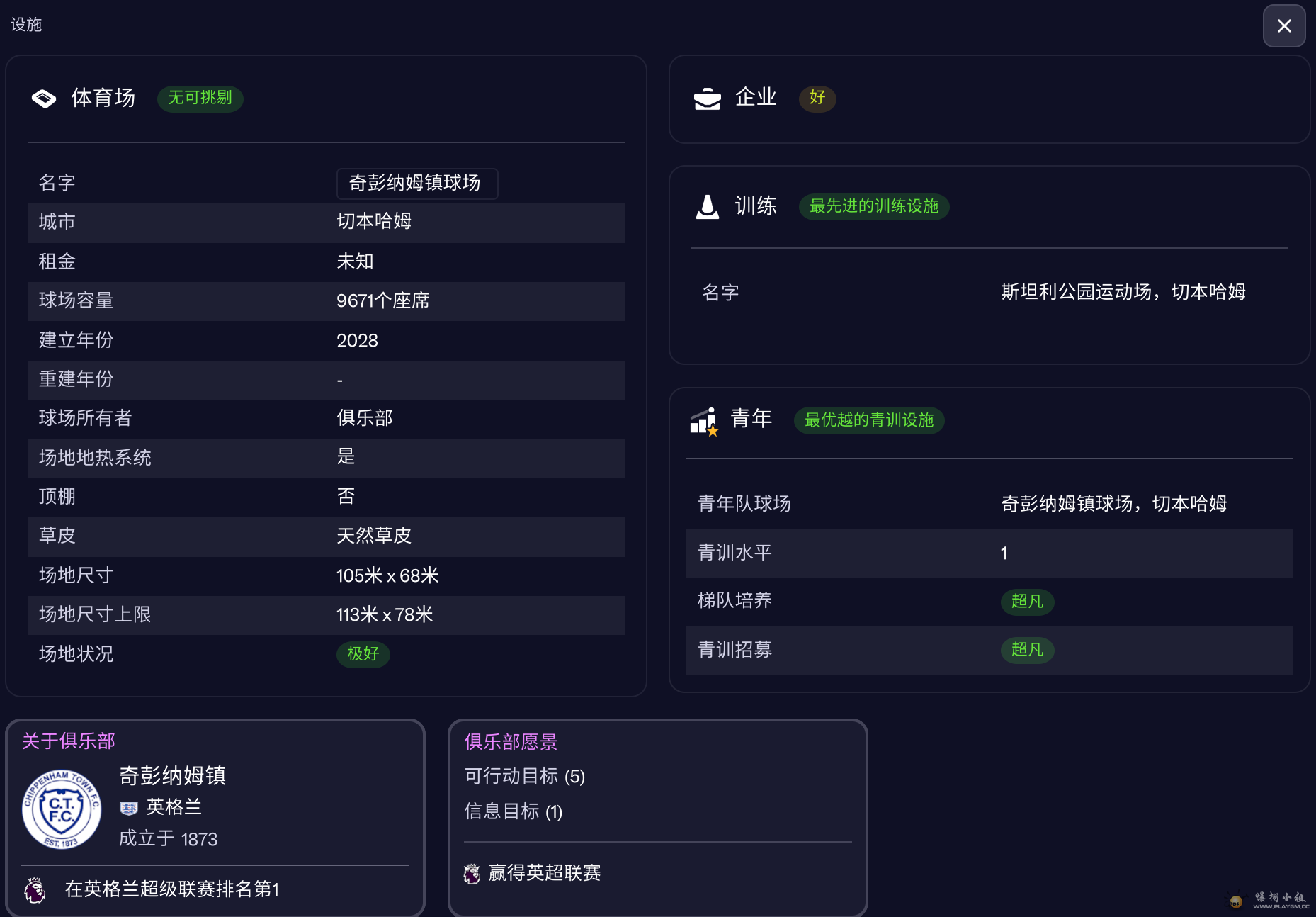Click the Chippenham Town club crest
1316x917 pixels.
pyautogui.click(x=62, y=809)
